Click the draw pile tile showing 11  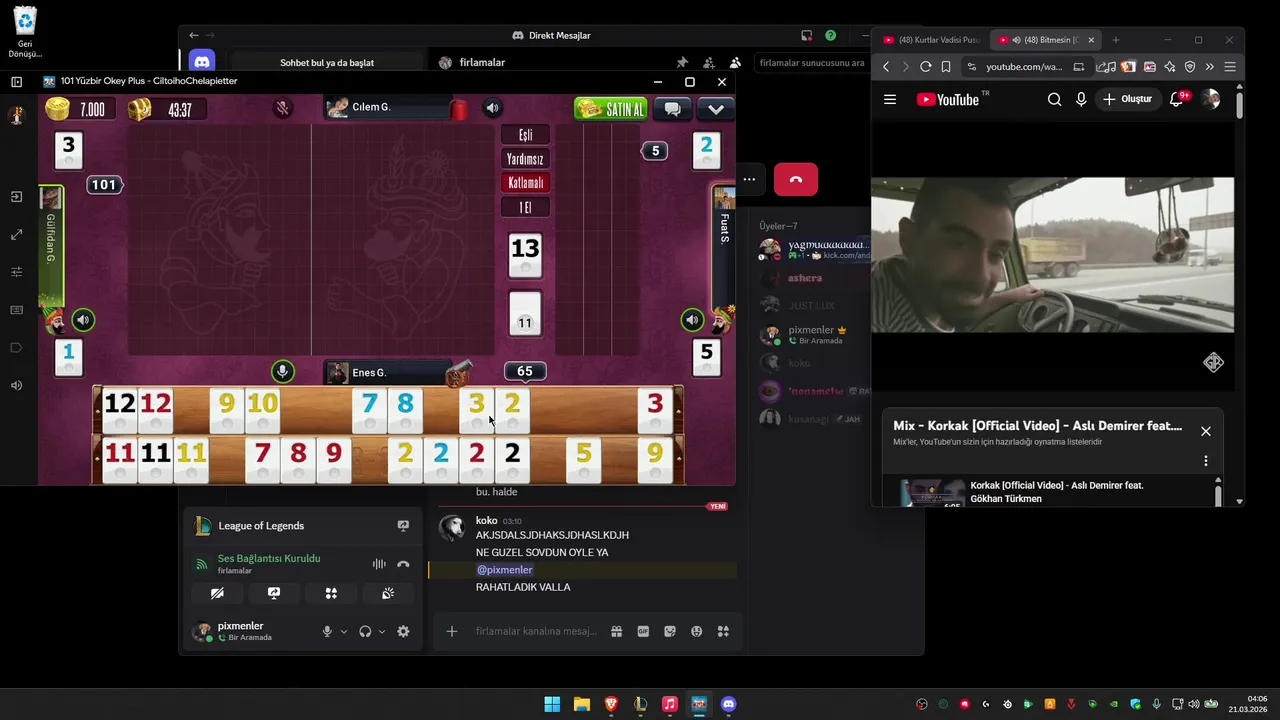[x=525, y=312]
